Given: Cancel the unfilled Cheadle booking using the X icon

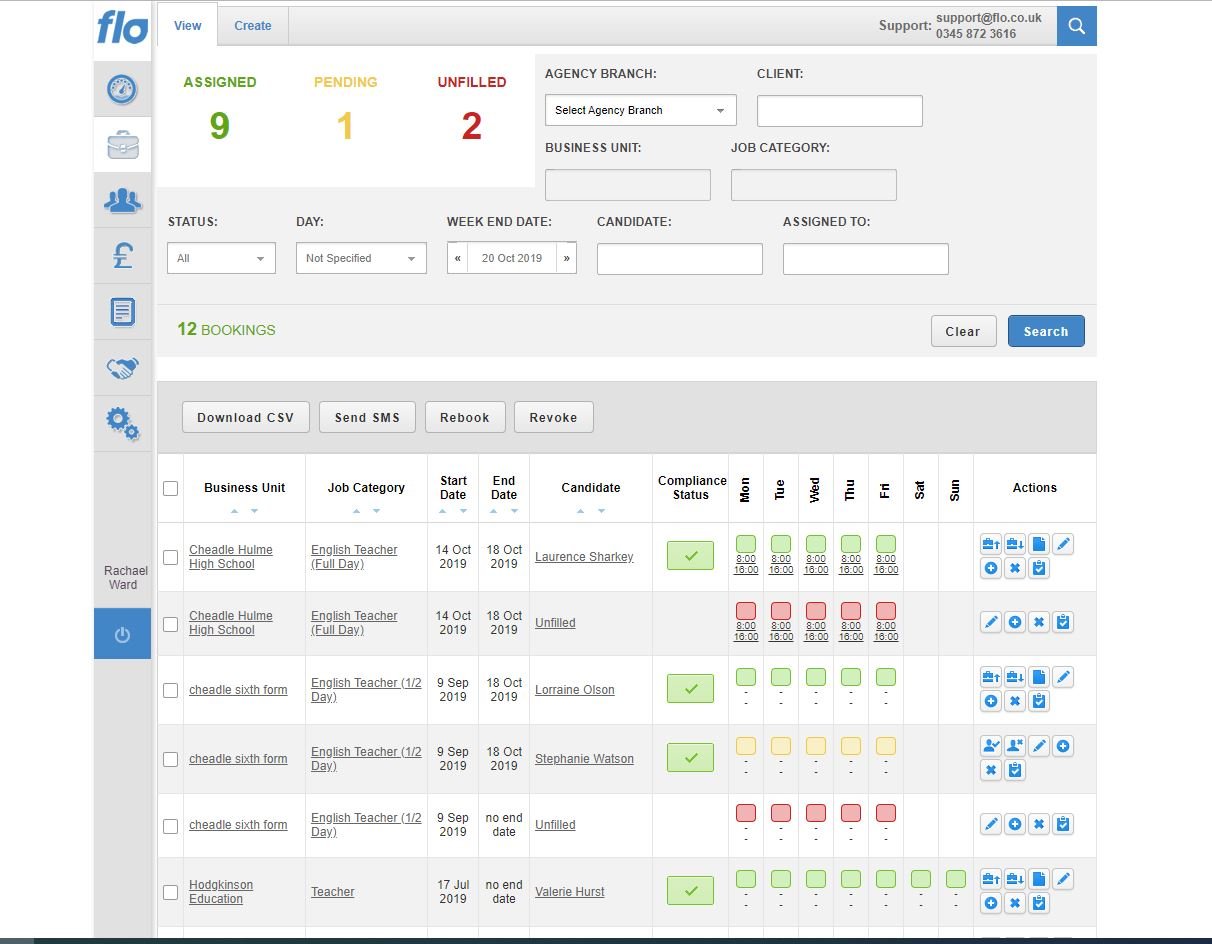Looking at the screenshot, I should point(1037,621).
